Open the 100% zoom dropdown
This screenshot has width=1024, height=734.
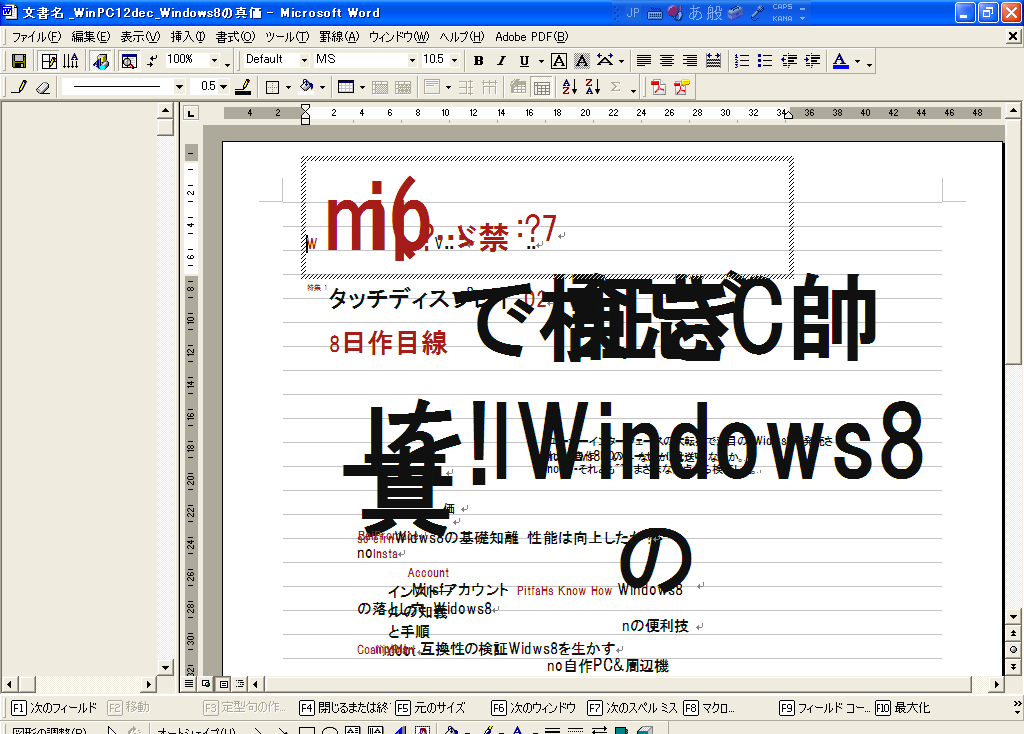point(214,60)
